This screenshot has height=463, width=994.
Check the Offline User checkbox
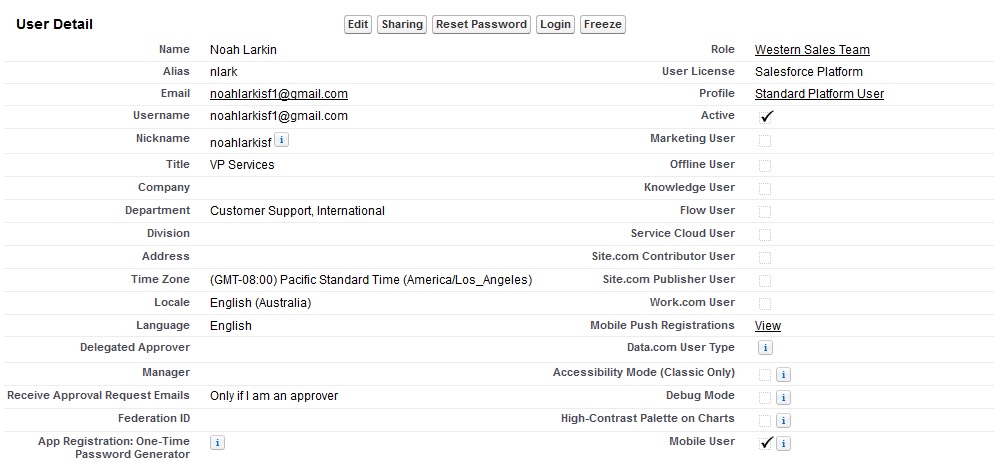[x=765, y=165]
